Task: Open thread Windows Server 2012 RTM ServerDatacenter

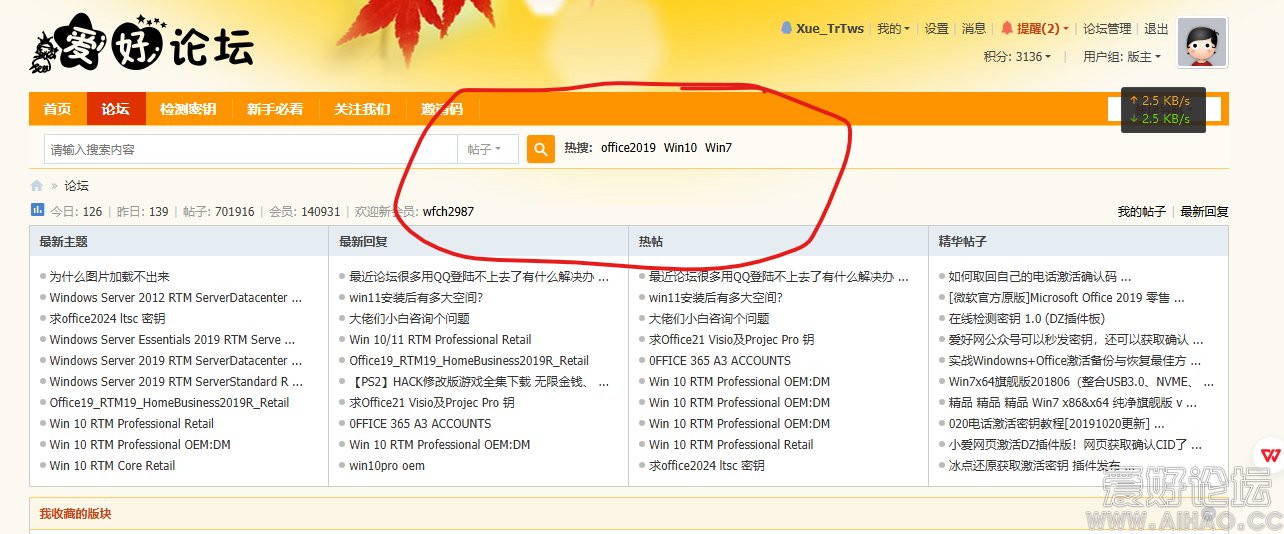Action: tap(176, 298)
